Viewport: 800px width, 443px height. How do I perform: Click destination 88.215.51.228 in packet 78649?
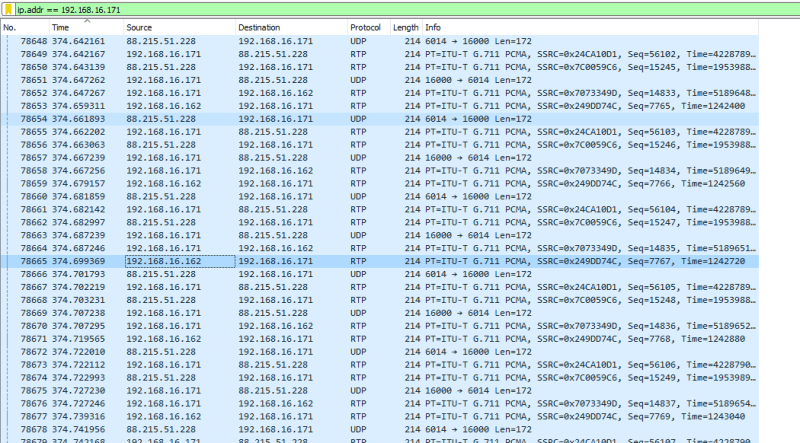pyautogui.click(x=273, y=54)
